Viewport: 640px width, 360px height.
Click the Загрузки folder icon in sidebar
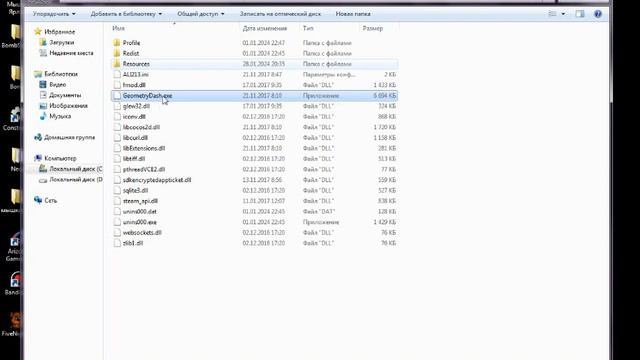(x=43, y=42)
